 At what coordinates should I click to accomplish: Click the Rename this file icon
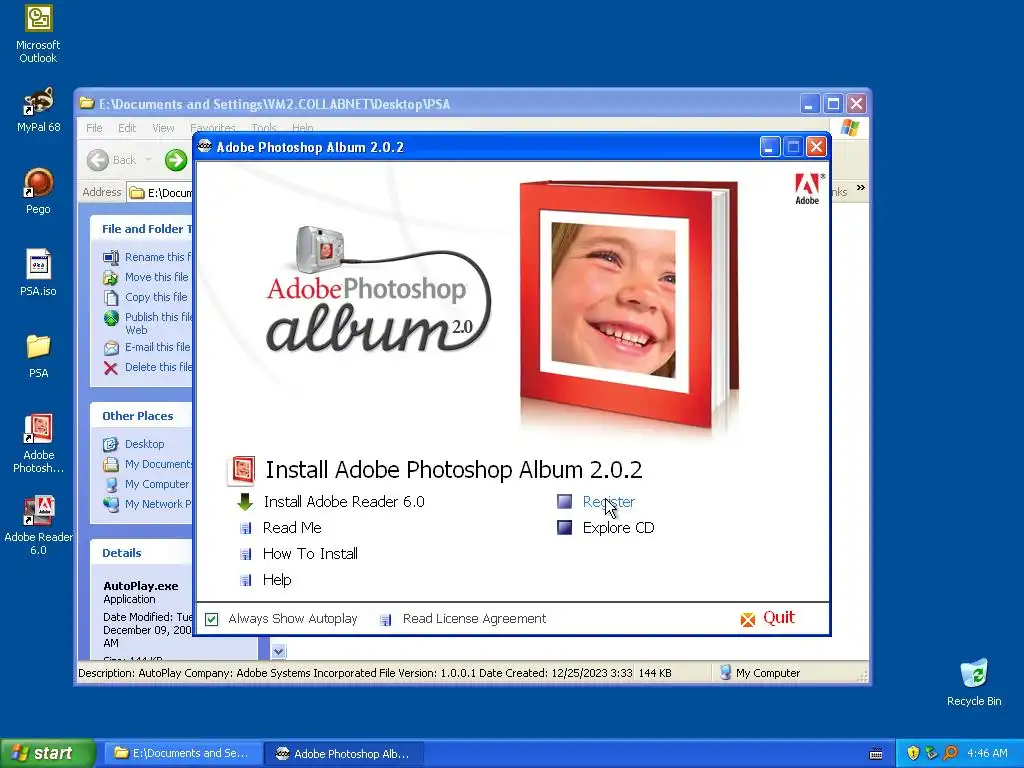[111, 257]
